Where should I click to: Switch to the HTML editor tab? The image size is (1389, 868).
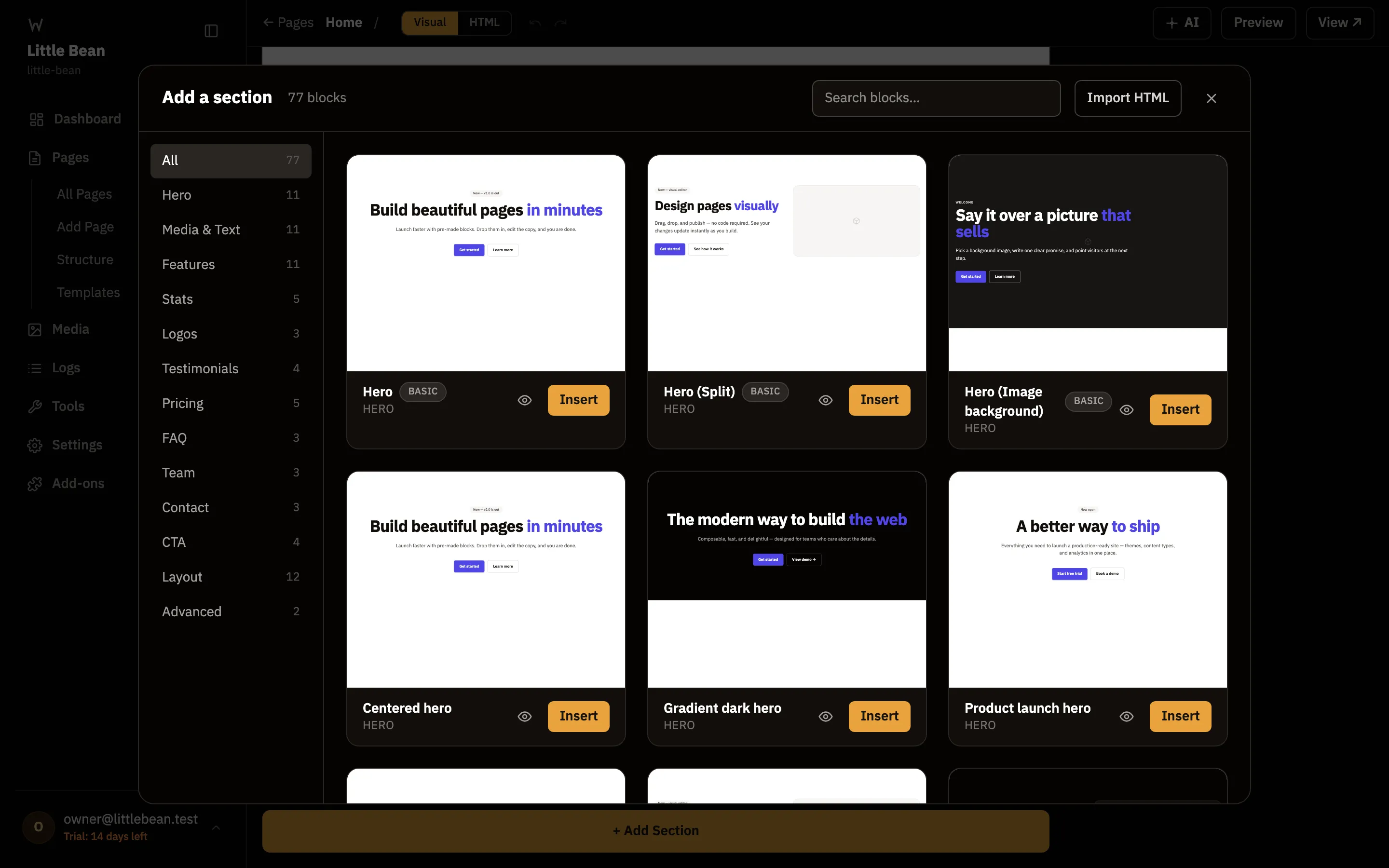(x=484, y=23)
